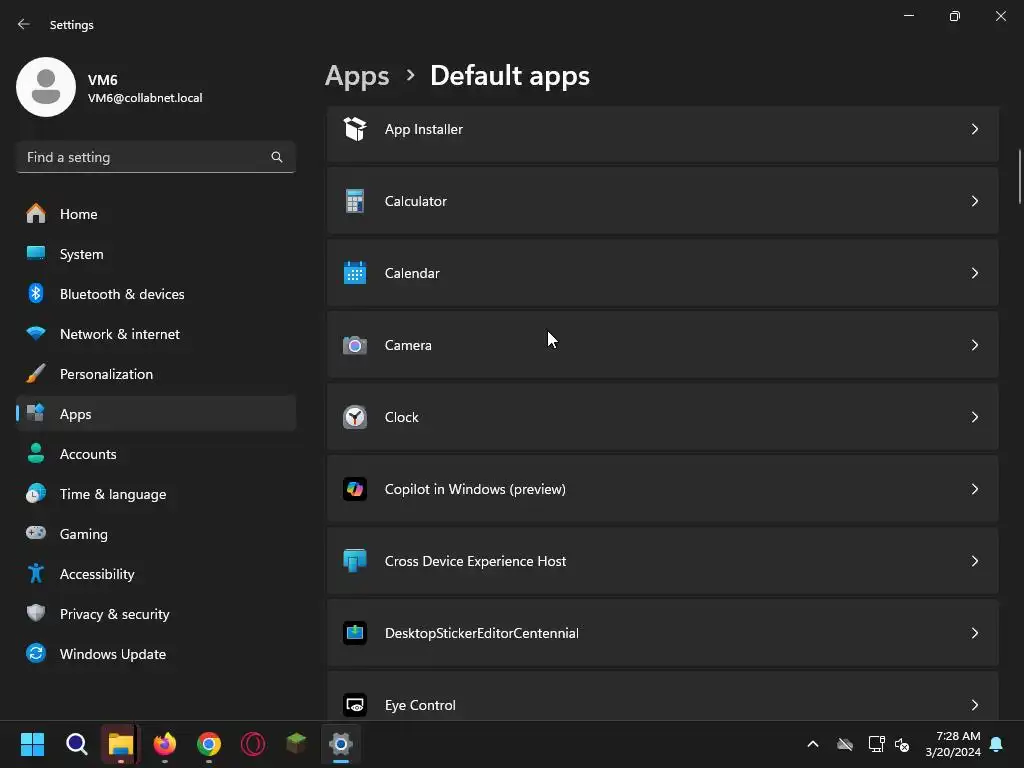
Task: Open Firefox from the taskbar
Action: click(x=165, y=744)
